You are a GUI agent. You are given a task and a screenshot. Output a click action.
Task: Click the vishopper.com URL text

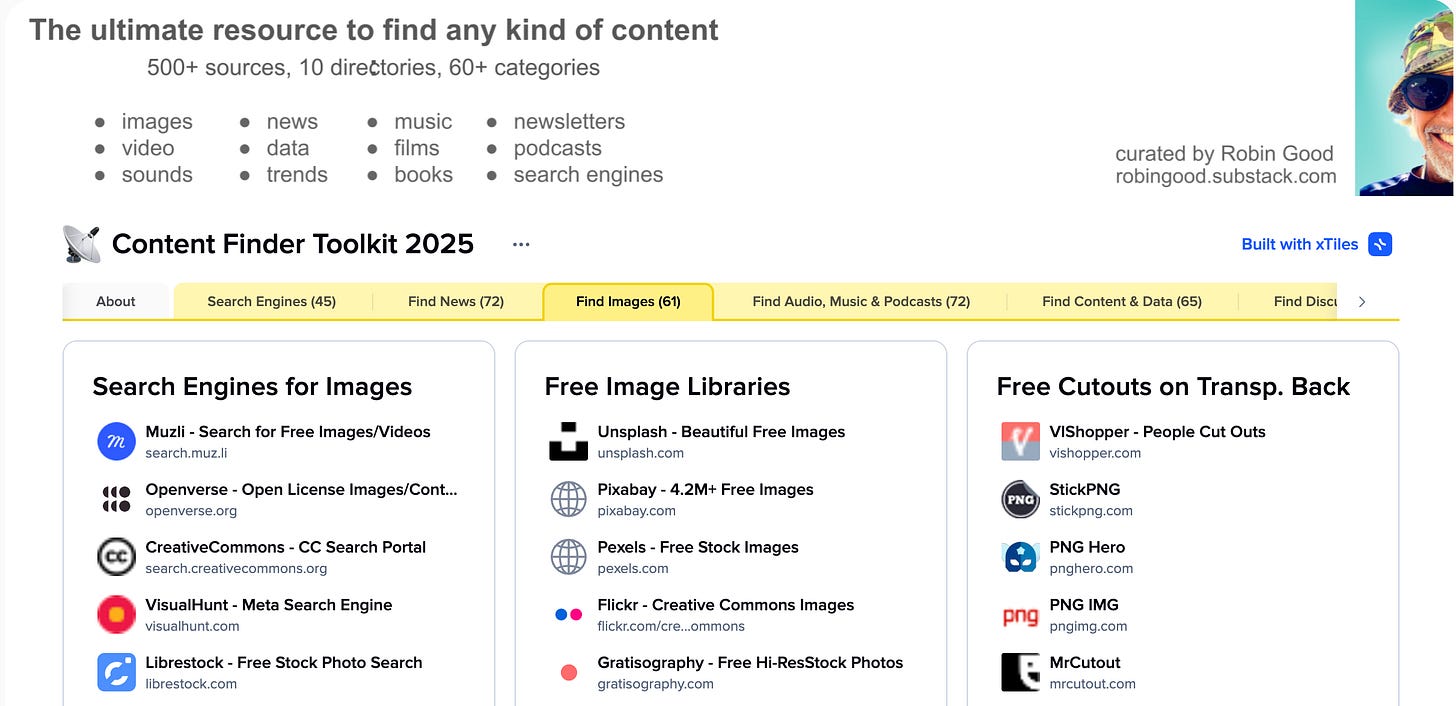pos(1095,453)
